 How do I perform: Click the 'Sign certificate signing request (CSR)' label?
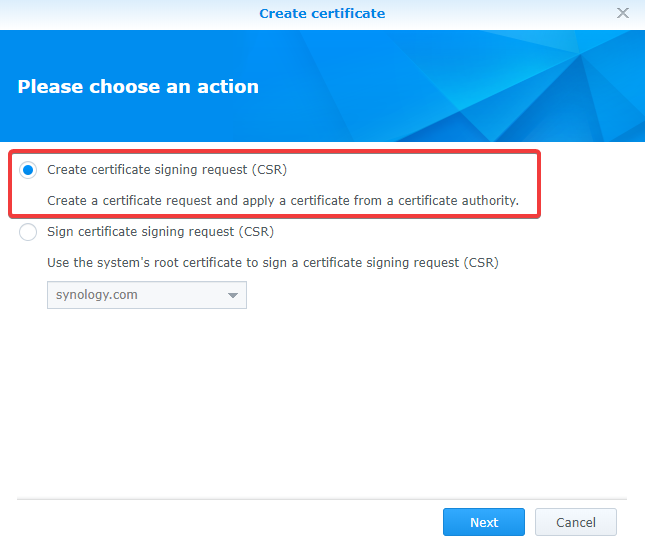(x=160, y=232)
